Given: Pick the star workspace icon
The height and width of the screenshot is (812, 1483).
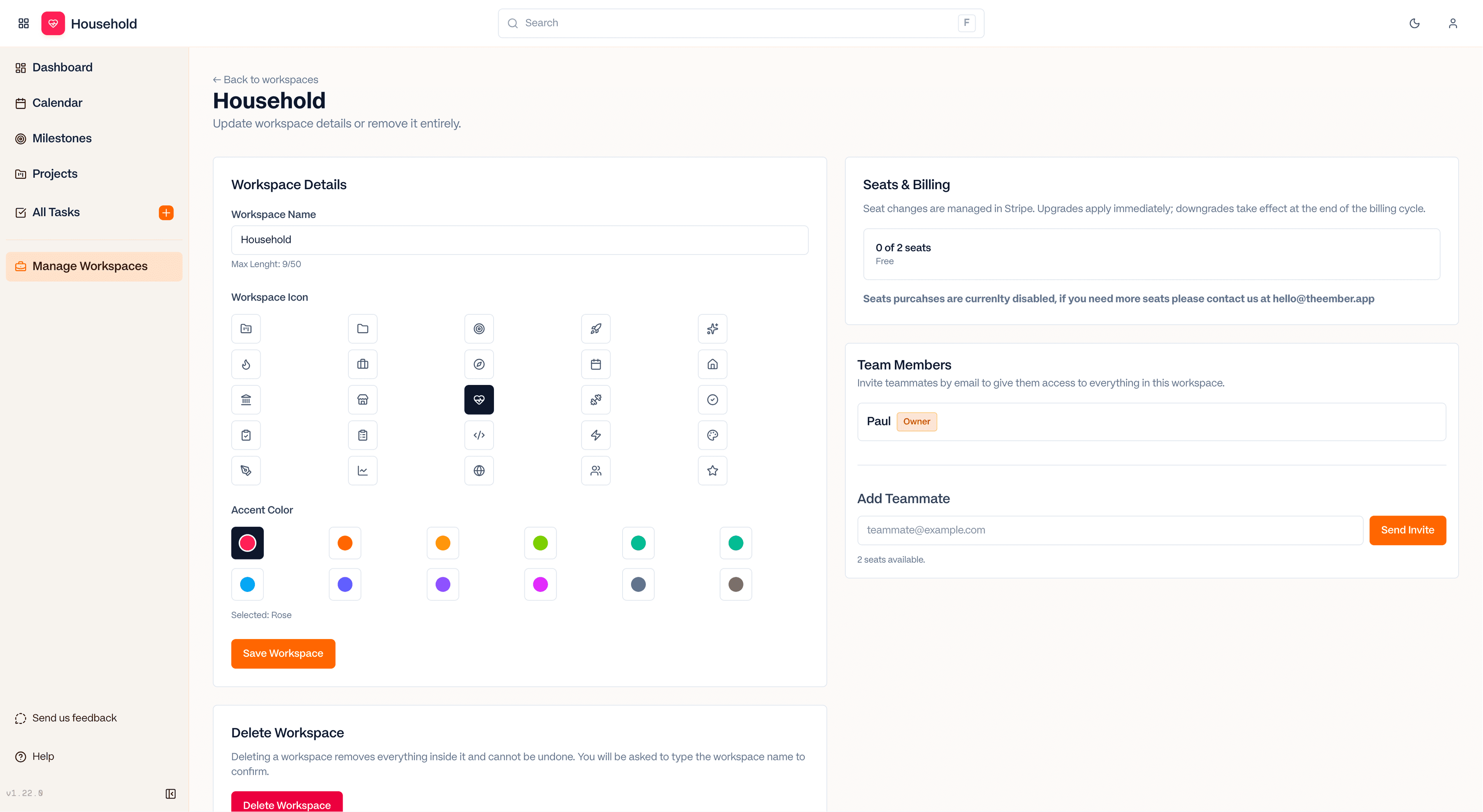Looking at the screenshot, I should [x=712, y=470].
